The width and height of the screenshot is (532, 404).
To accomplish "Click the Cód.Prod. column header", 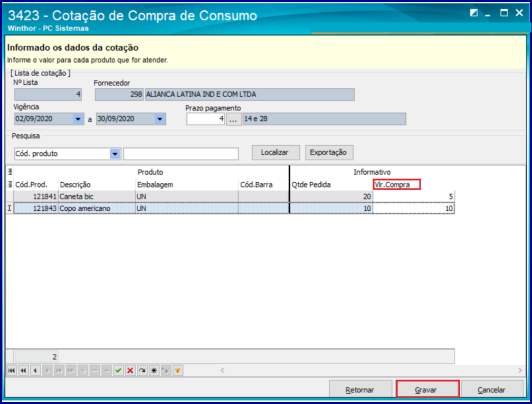I will point(36,185).
